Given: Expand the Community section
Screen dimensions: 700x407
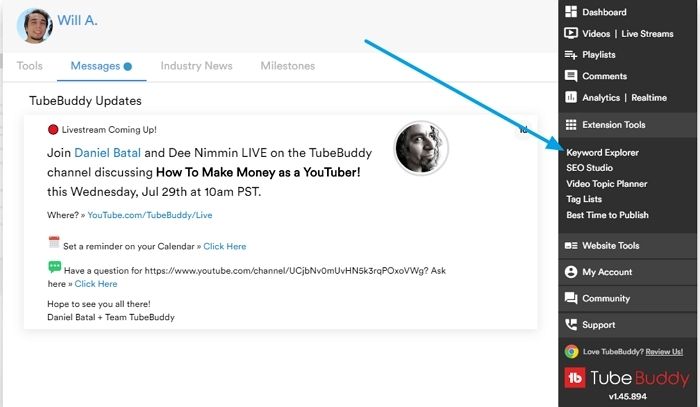Looking at the screenshot, I should coord(627,298).
